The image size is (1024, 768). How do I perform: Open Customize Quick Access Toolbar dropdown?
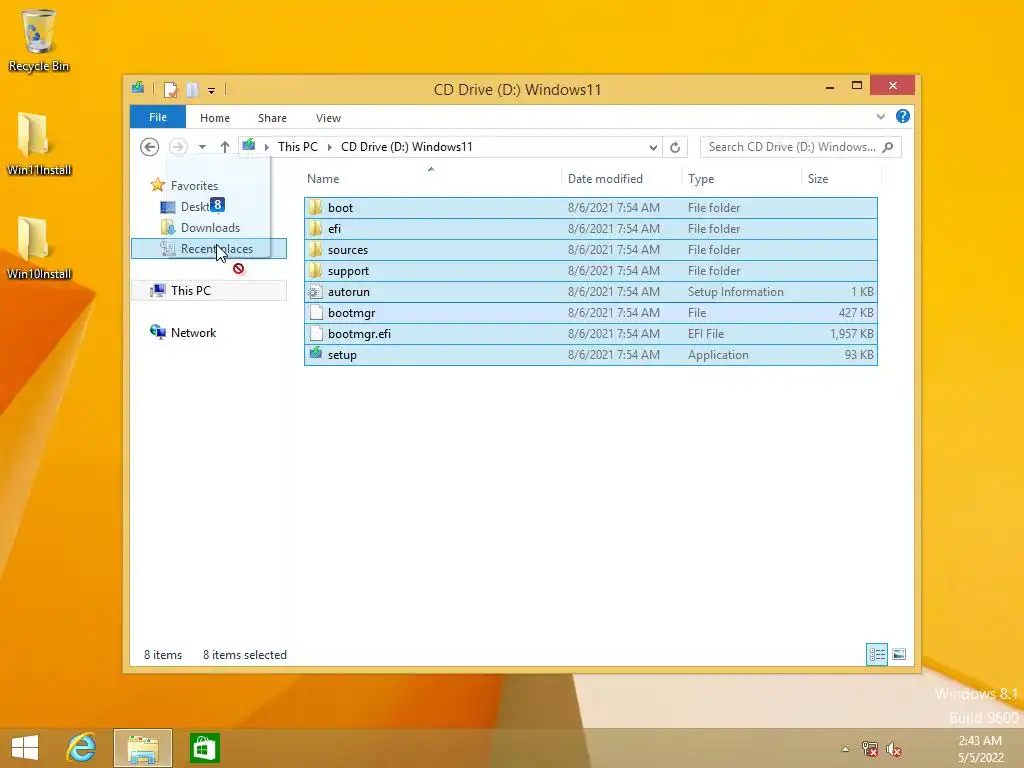[x=211, y=91]
